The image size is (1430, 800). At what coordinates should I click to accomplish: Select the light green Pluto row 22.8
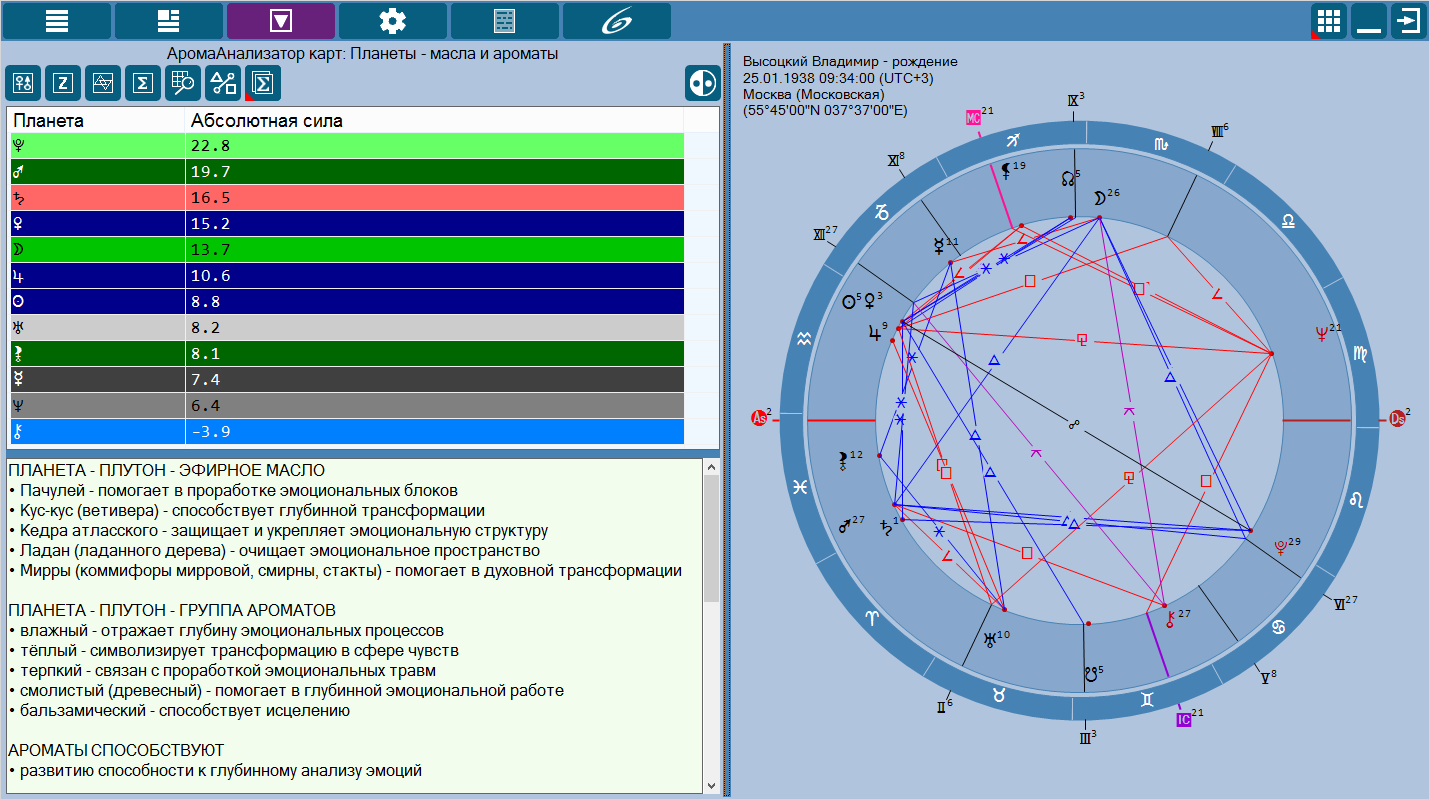[346, 146]
